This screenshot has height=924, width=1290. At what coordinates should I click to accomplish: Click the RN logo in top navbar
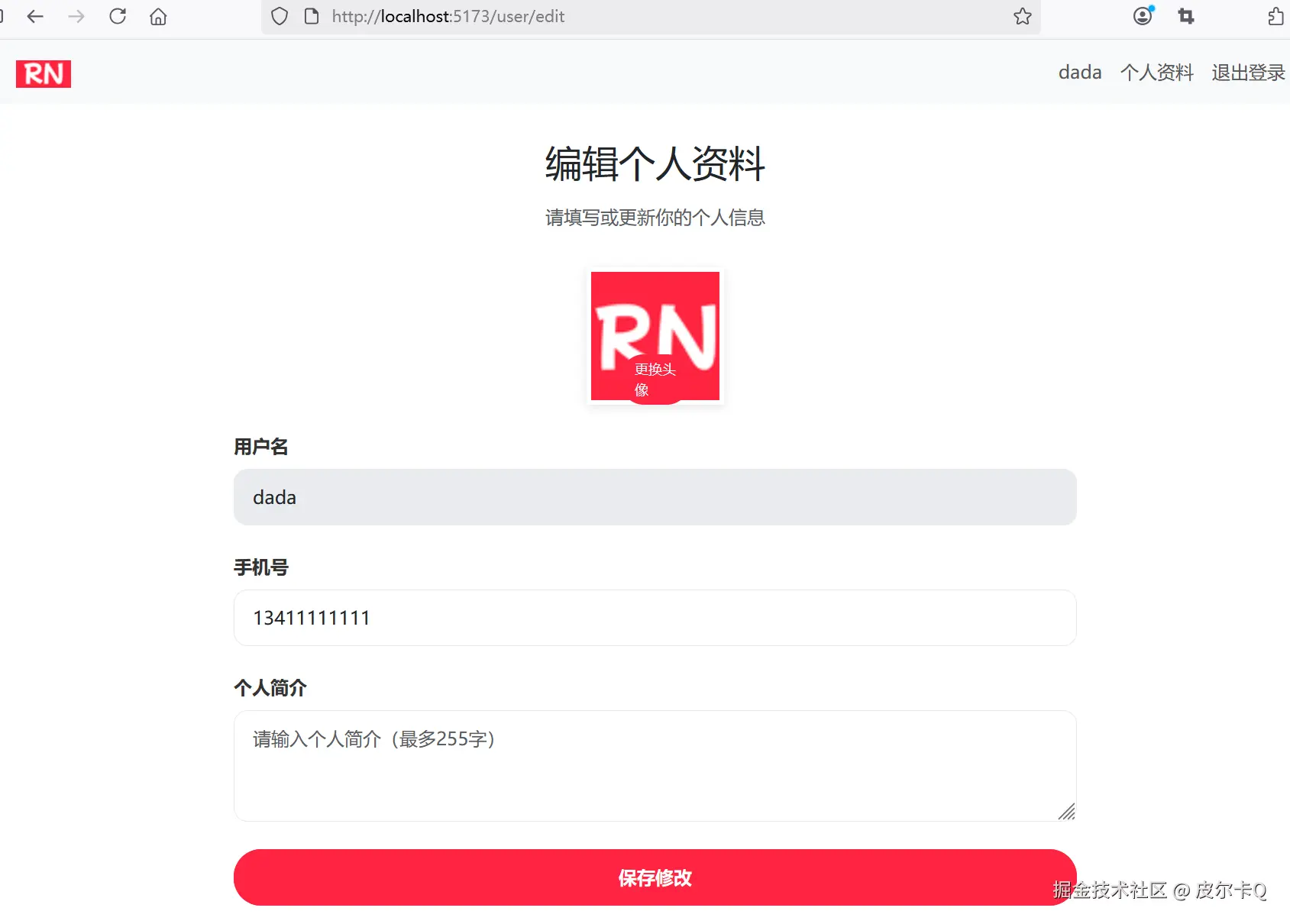43,73
